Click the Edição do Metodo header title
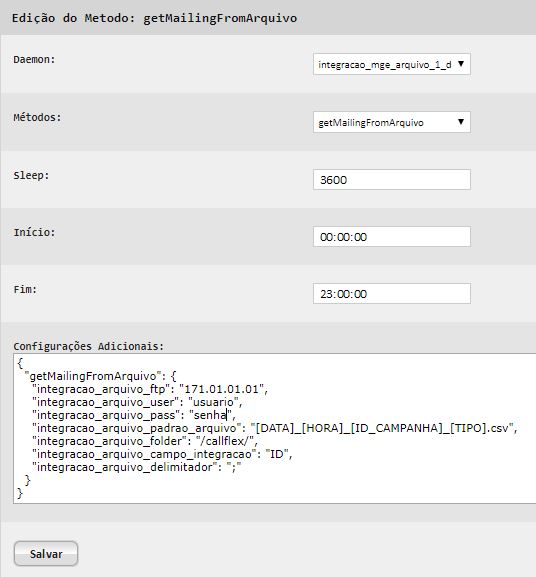Screen dimensions: 536x577 (x=154, y=18)
